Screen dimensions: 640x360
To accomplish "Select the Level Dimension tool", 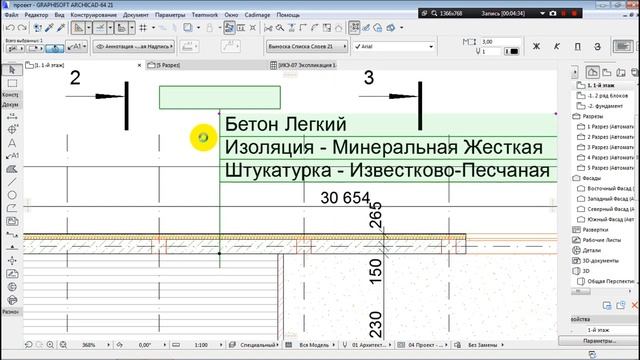I will click(12, 130).
